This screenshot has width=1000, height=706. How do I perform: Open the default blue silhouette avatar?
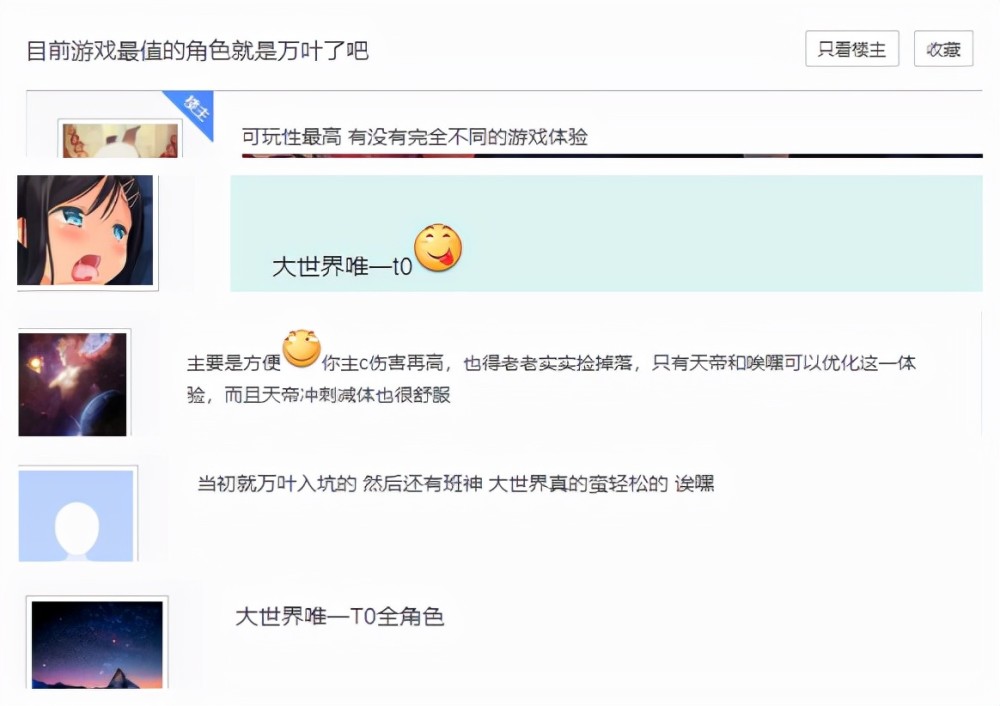(x=76, y=516)
